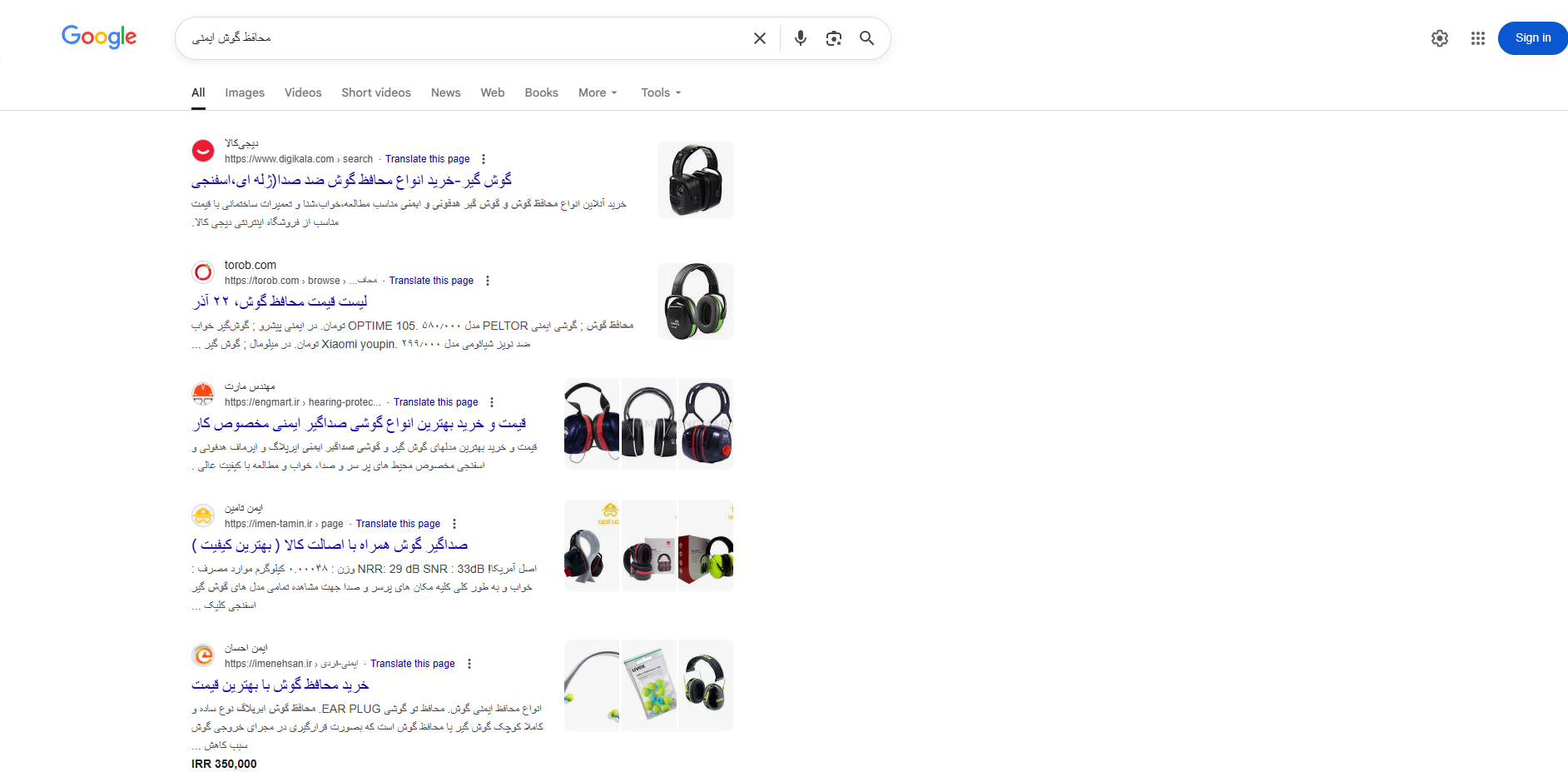The width and height of the screenshot is (1568, 772).
Task: Switch to the Books tab
Action: tap(542, 92)
